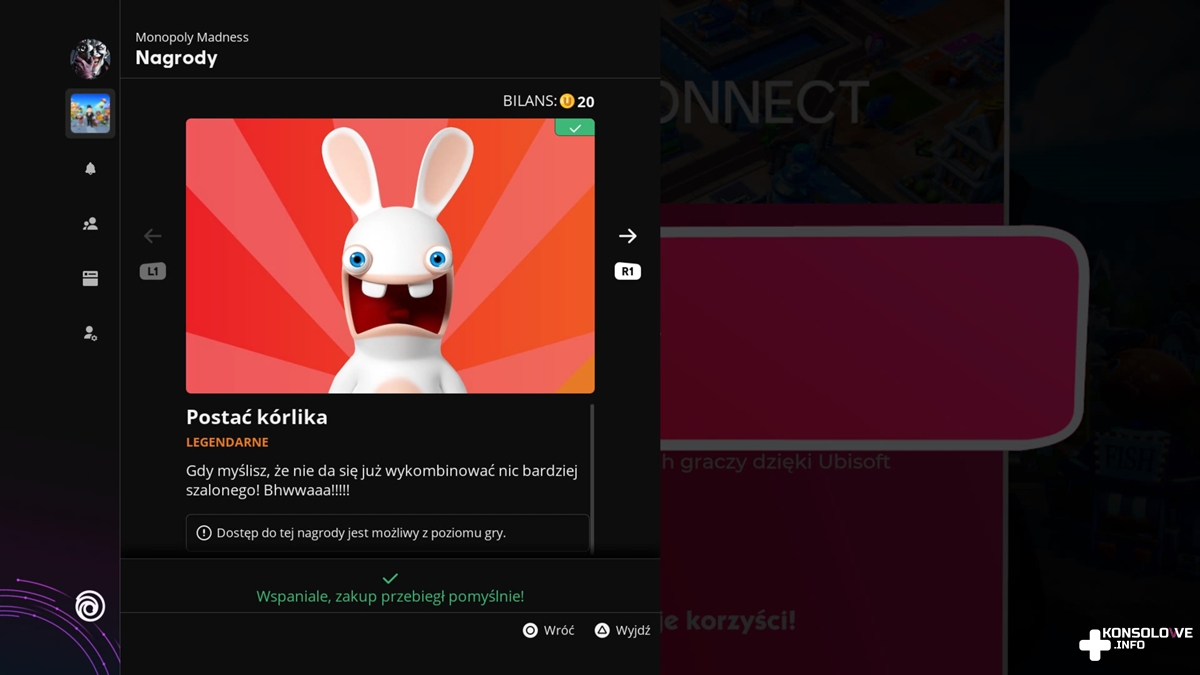Click the purchase success message
Viewport: 1200px width, 675px height.
point(390,596)
